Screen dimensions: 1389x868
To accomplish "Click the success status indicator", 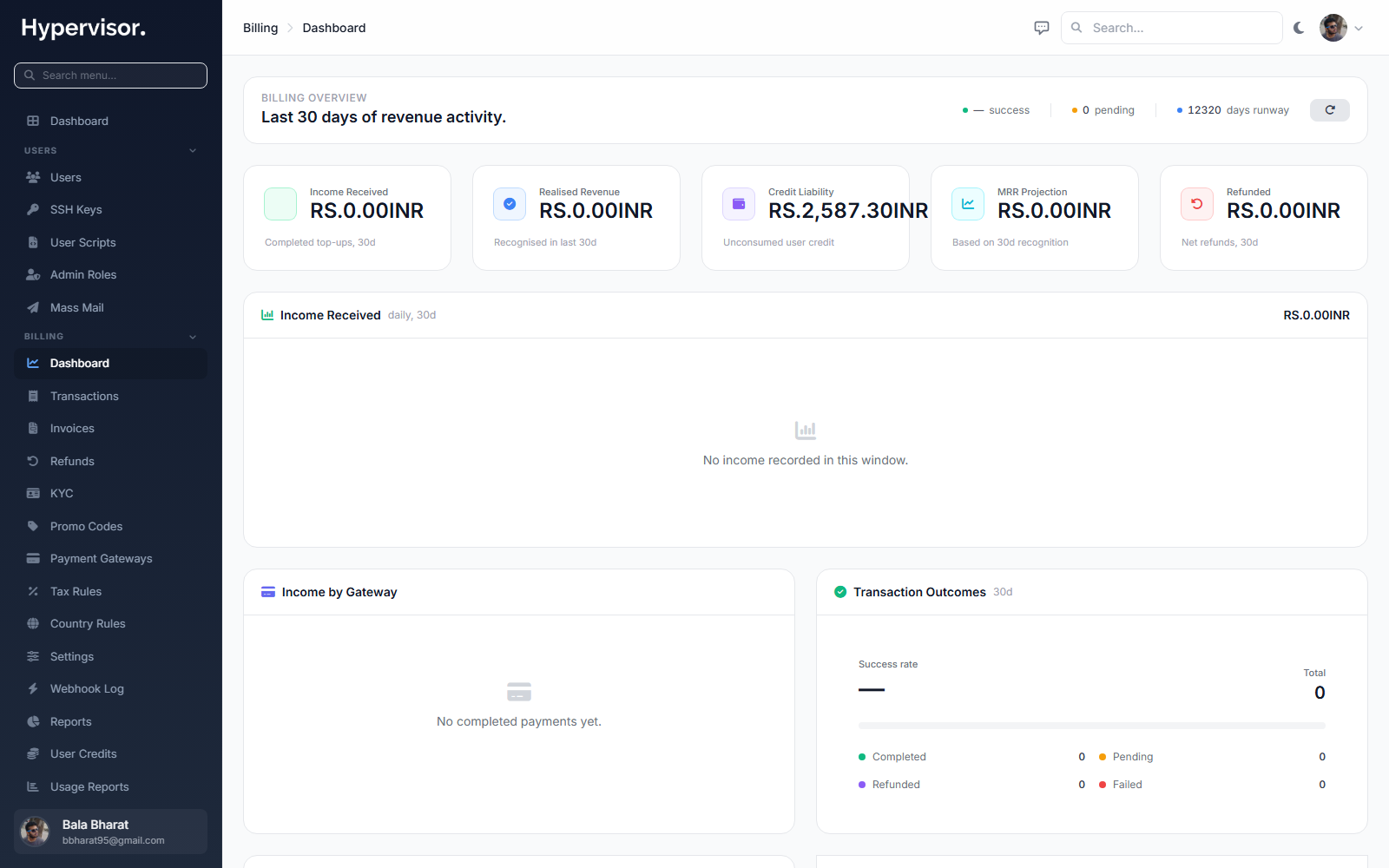I will pyautogui.click(x=996, y=110).
